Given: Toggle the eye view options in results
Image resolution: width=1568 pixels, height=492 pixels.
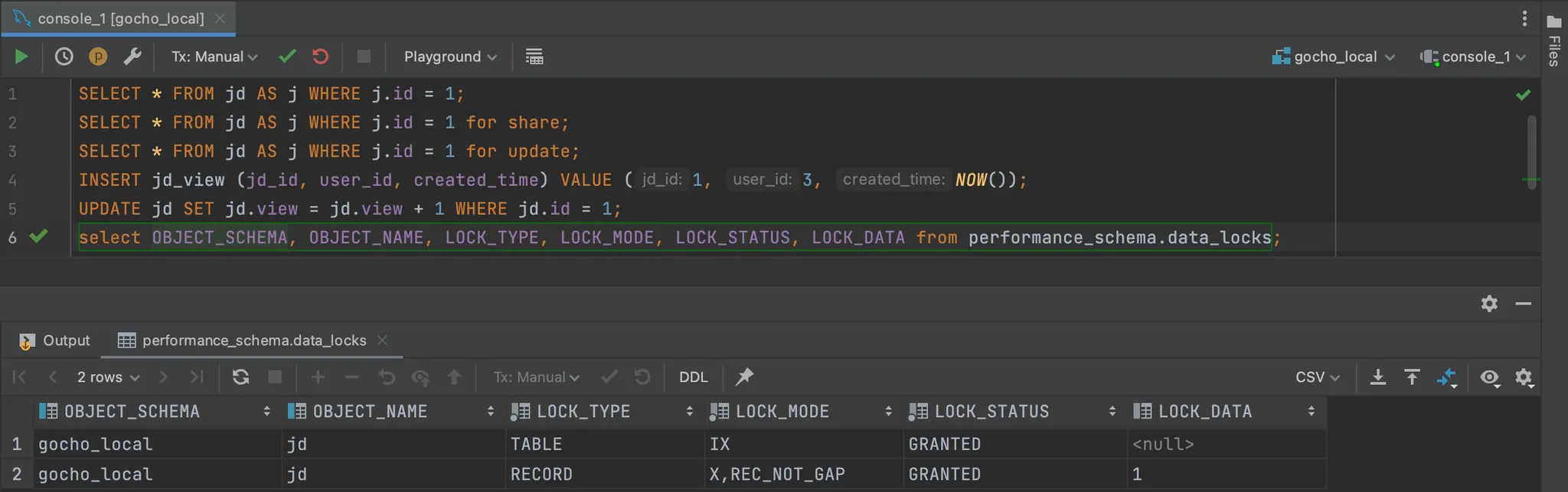Looking at the screenshot, I should (x=1489, y=377).
